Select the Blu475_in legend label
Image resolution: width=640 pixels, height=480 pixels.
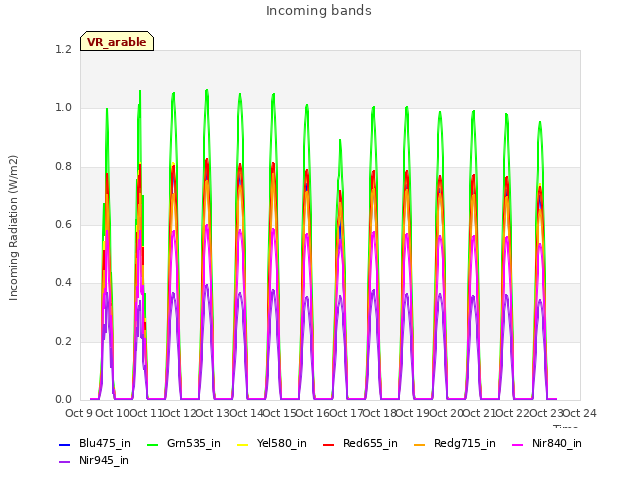click(105, 443)
